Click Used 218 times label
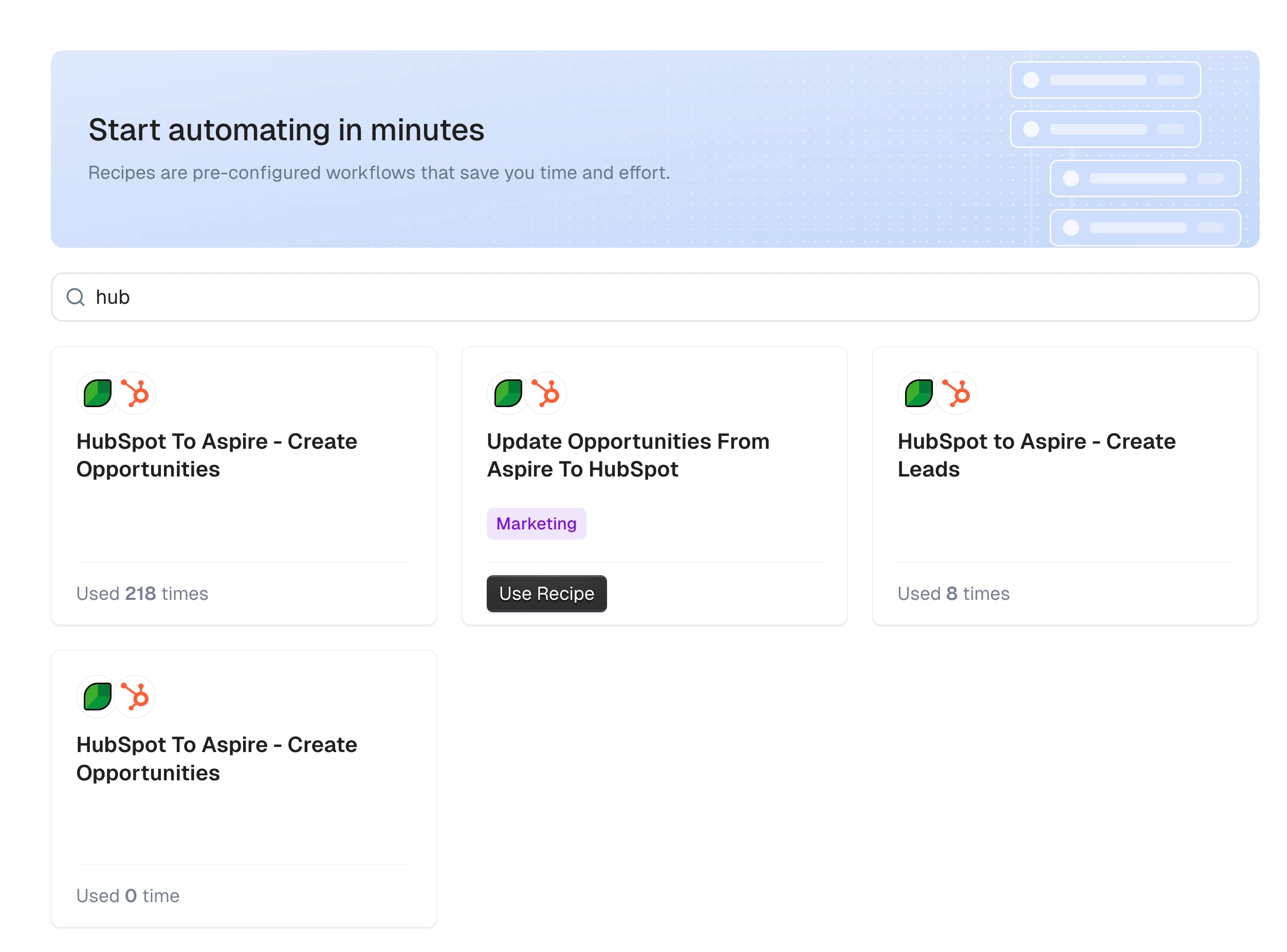Viewport: 1287px width, 952px height. tap(142, 594)
